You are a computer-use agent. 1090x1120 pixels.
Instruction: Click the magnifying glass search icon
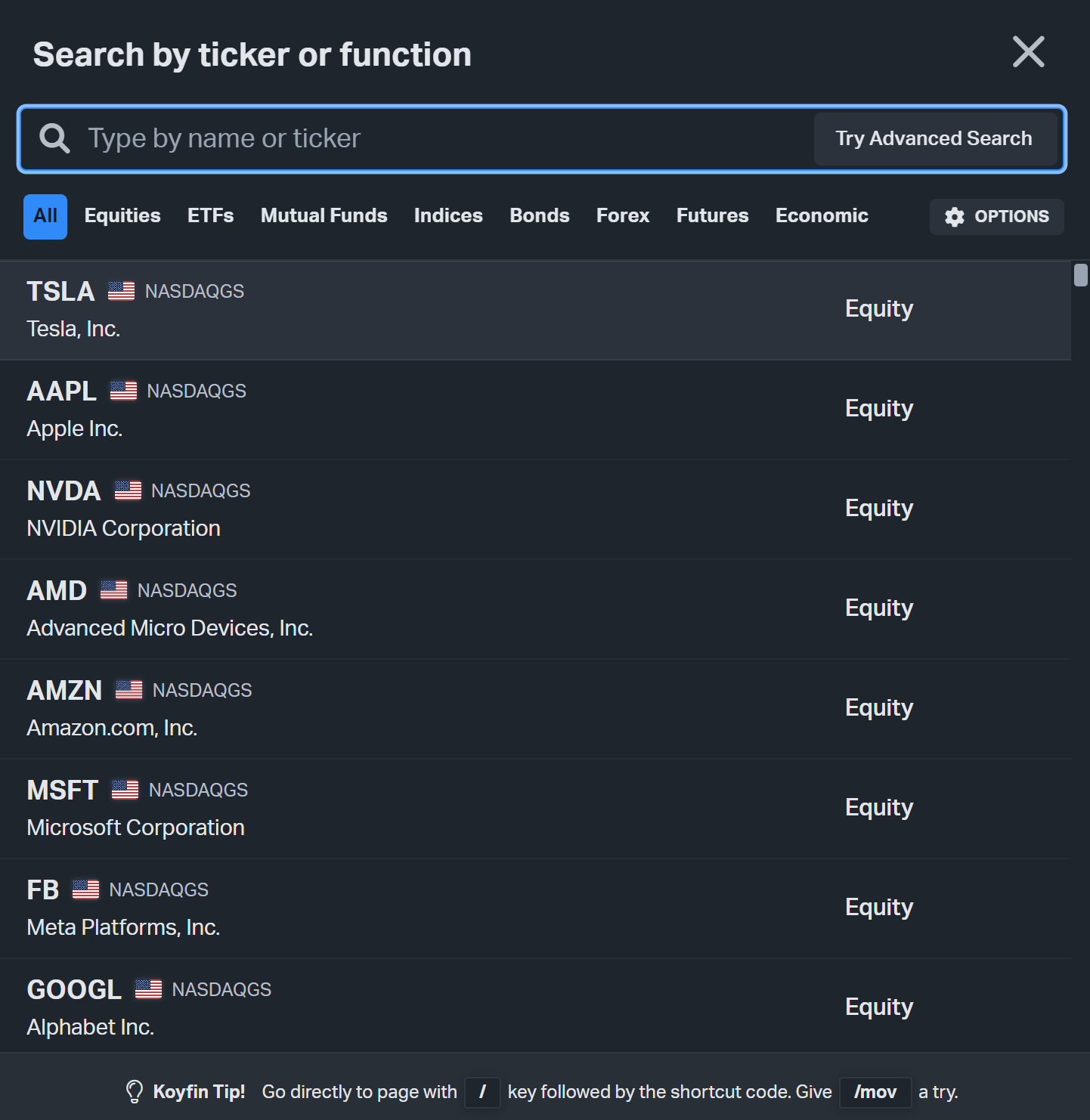point(54,139)
